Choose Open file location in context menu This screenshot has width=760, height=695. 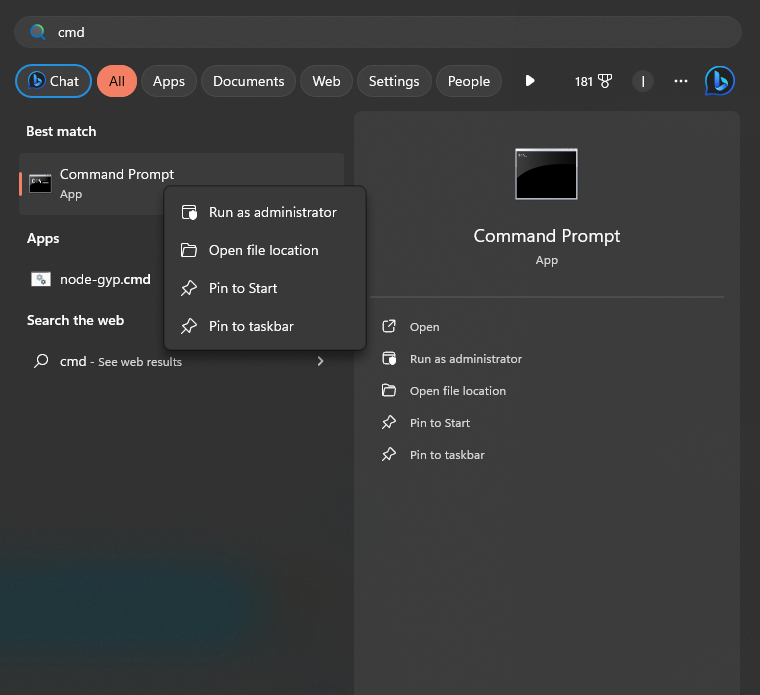pos(265,250)
